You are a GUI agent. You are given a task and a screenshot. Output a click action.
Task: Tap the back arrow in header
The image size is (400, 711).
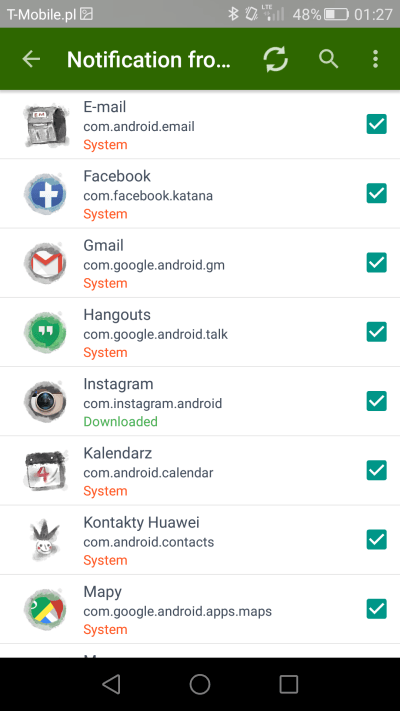coord(31,59)
